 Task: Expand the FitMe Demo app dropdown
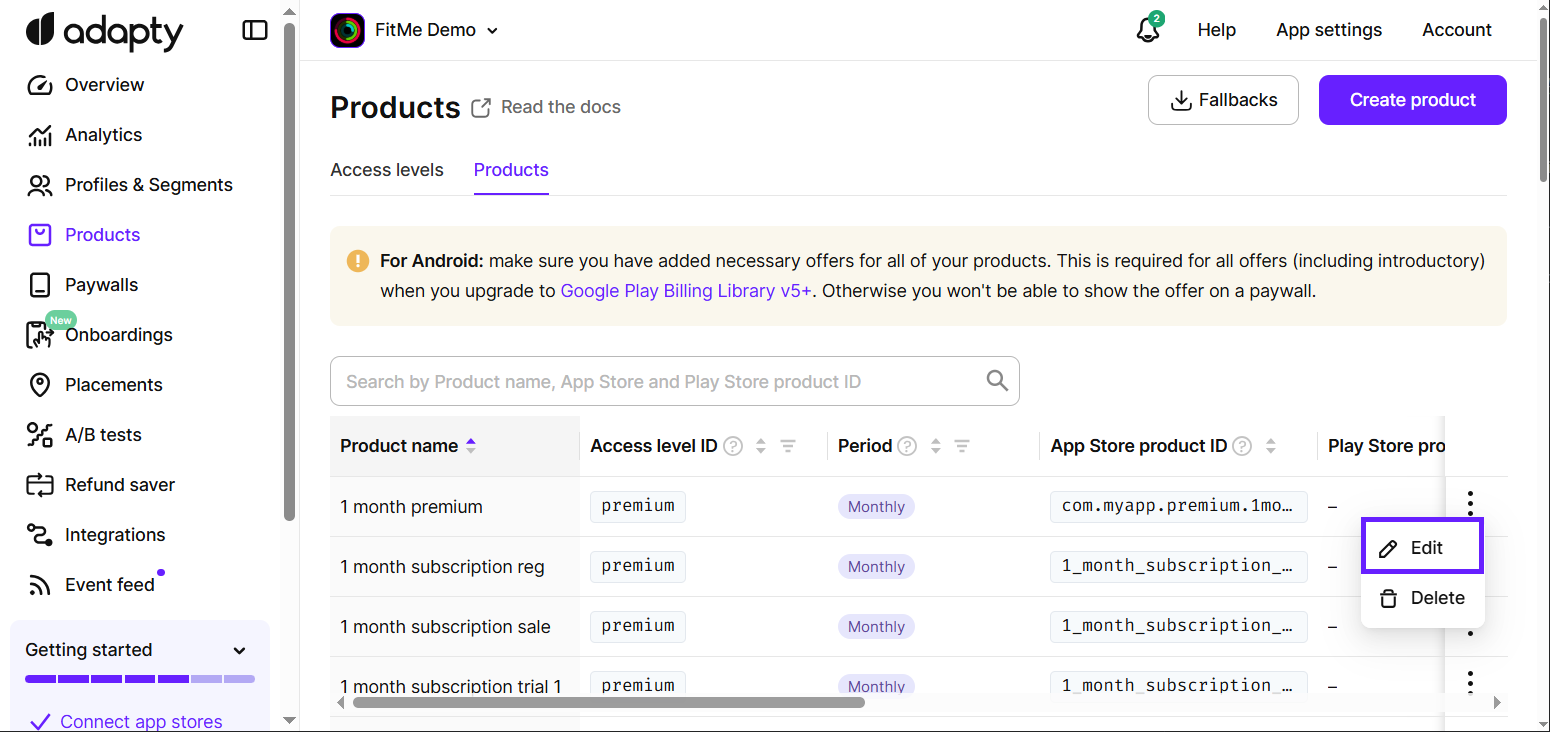tap(491, 31)
